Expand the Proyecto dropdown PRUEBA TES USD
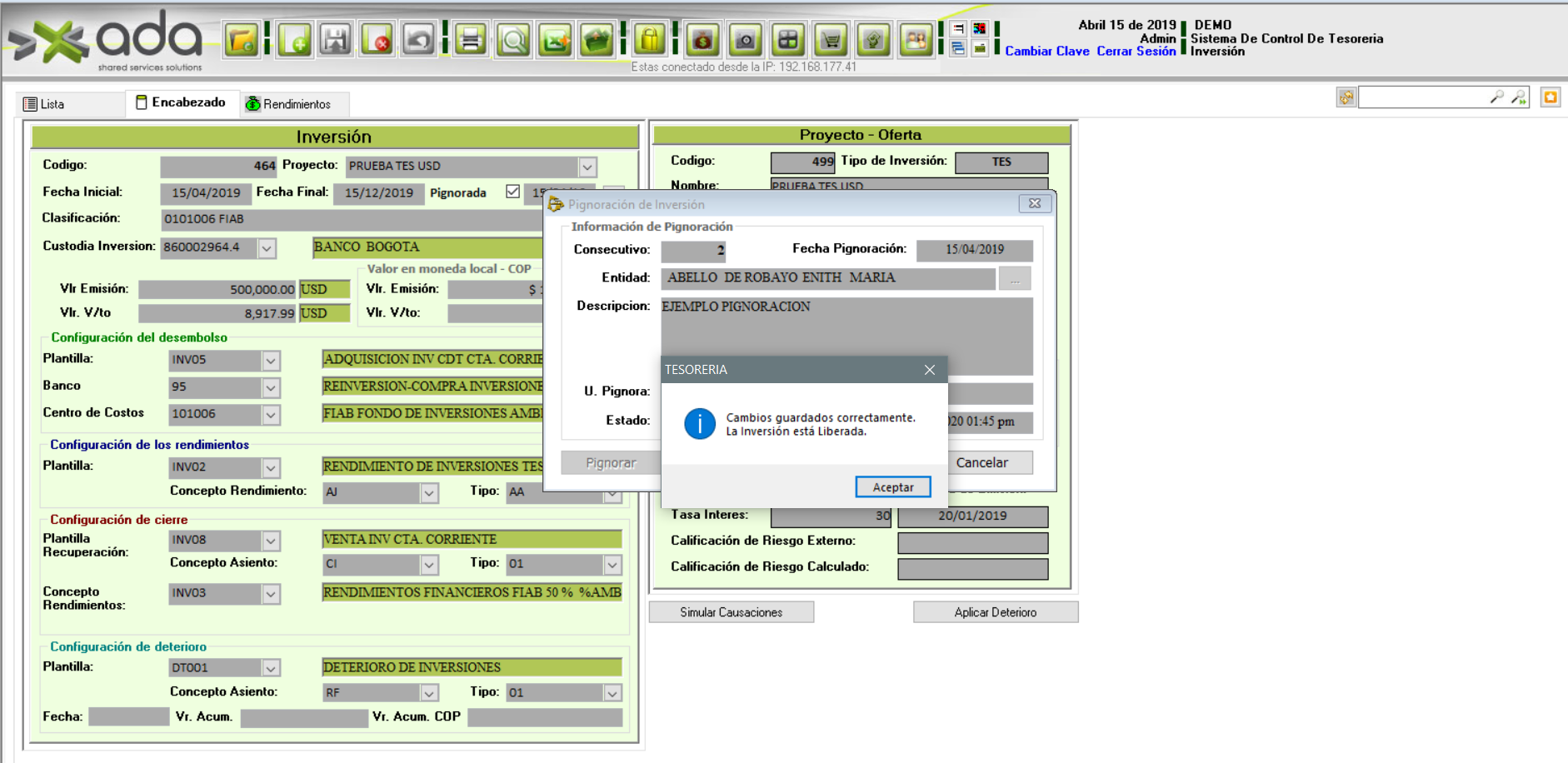The height and width of the screenshot is (763, 1568). pos(587,167)
